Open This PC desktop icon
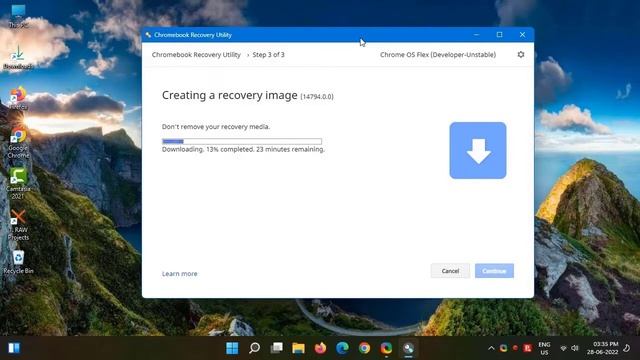640x360 pixels. coord(18,16)
